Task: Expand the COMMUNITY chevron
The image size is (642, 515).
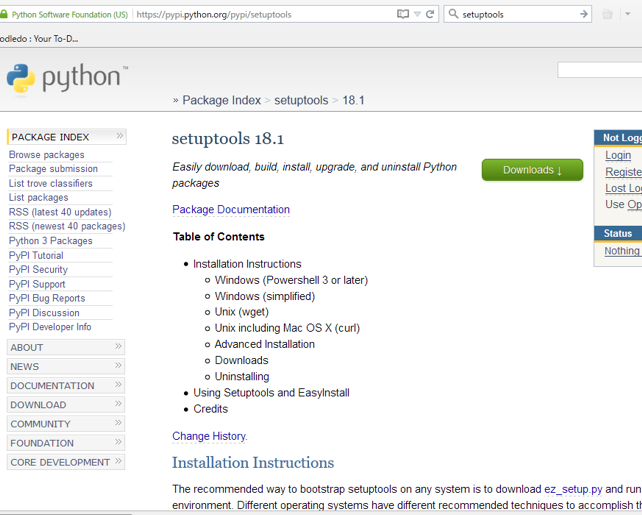Action: tap(118, 422)
